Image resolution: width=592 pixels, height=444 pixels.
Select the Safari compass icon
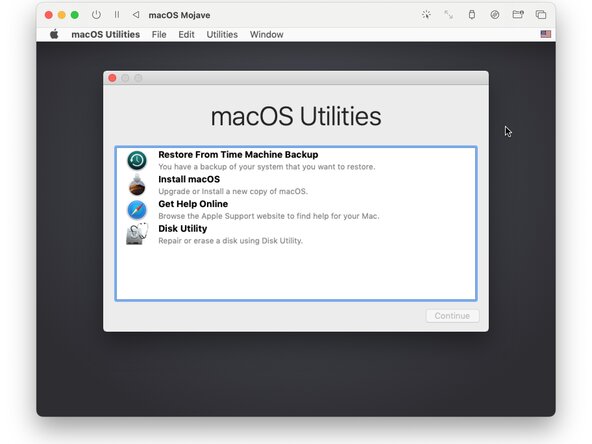[x=137, y=210]
